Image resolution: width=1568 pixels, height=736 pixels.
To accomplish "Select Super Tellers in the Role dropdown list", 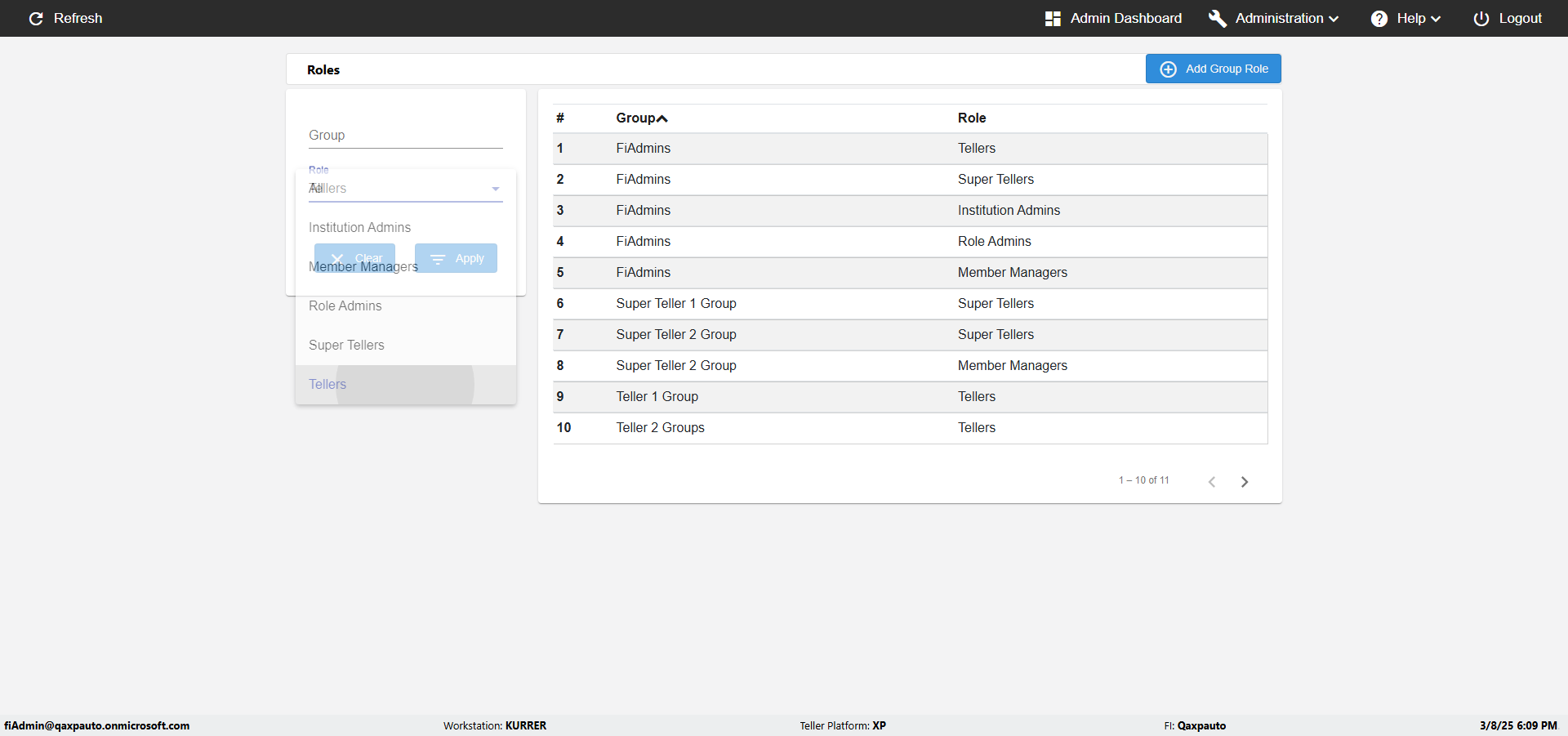I will click(406, 345).
